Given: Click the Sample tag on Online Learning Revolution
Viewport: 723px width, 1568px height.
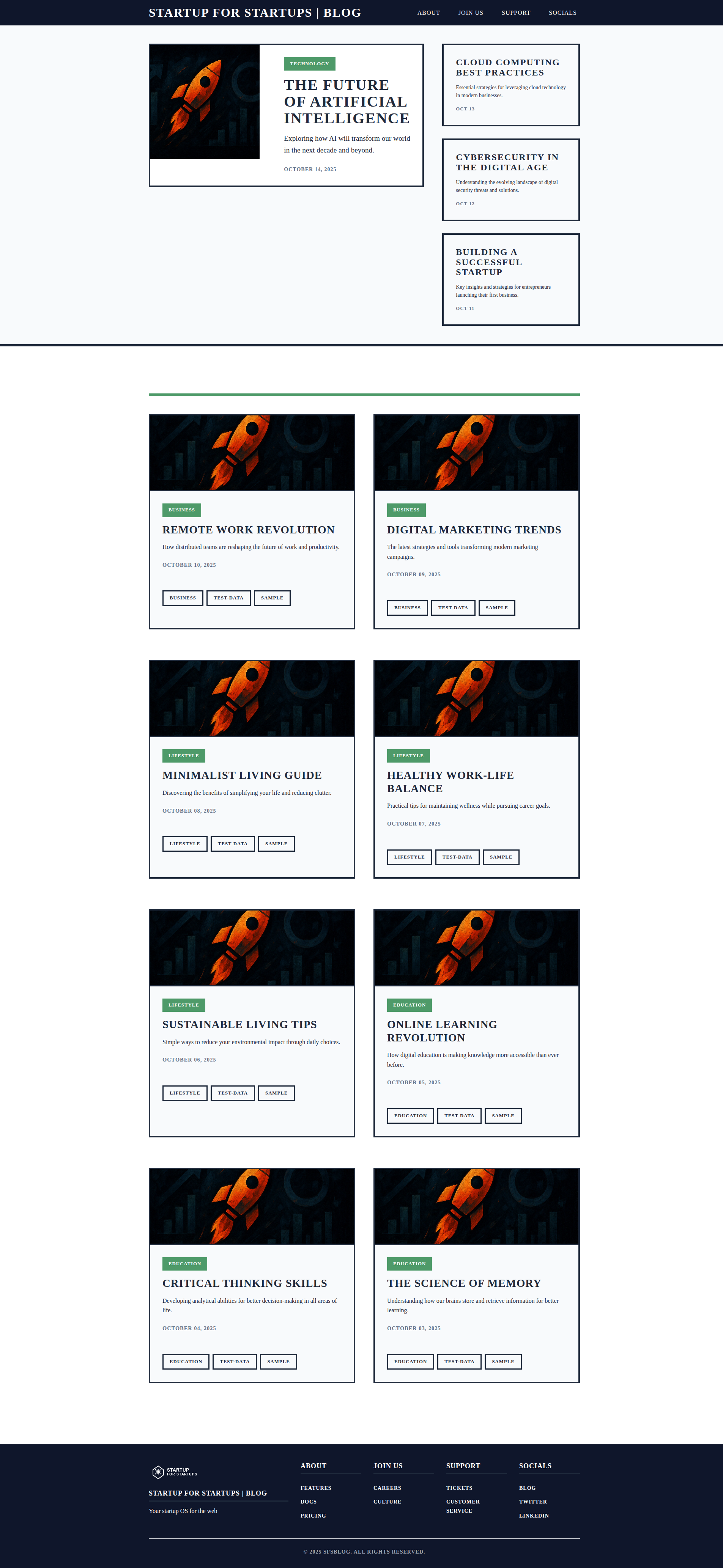Looking at the screenshot, I should coord(503,1116).
